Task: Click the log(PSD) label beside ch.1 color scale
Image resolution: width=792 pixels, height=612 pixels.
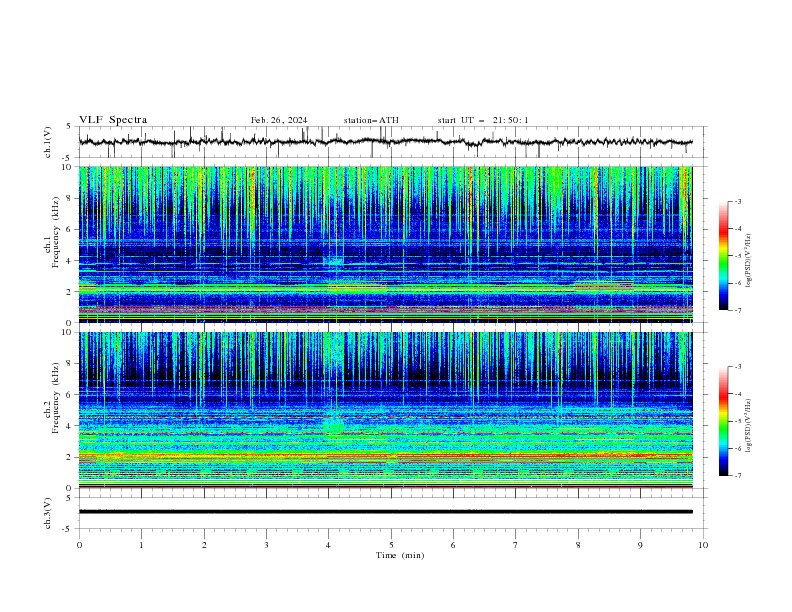Action: pos(749,261)
